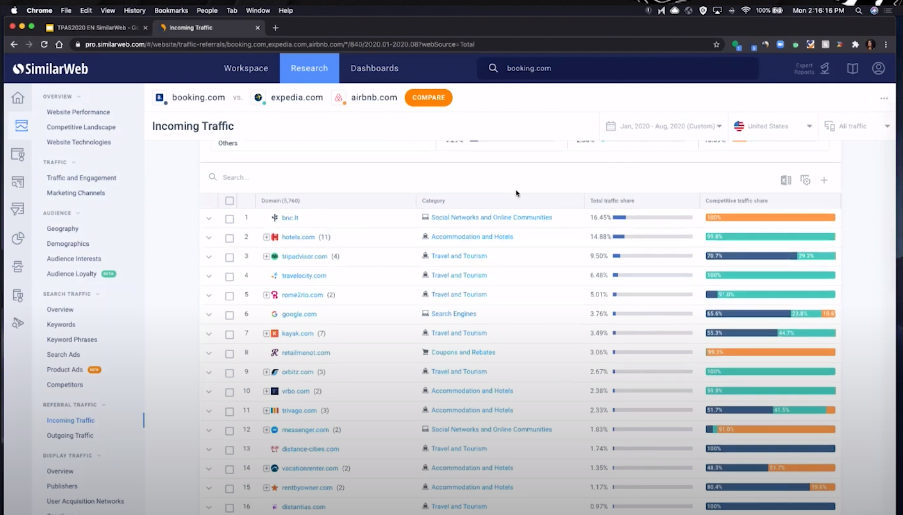Open the user account profile icon

[x=878, y=69]
